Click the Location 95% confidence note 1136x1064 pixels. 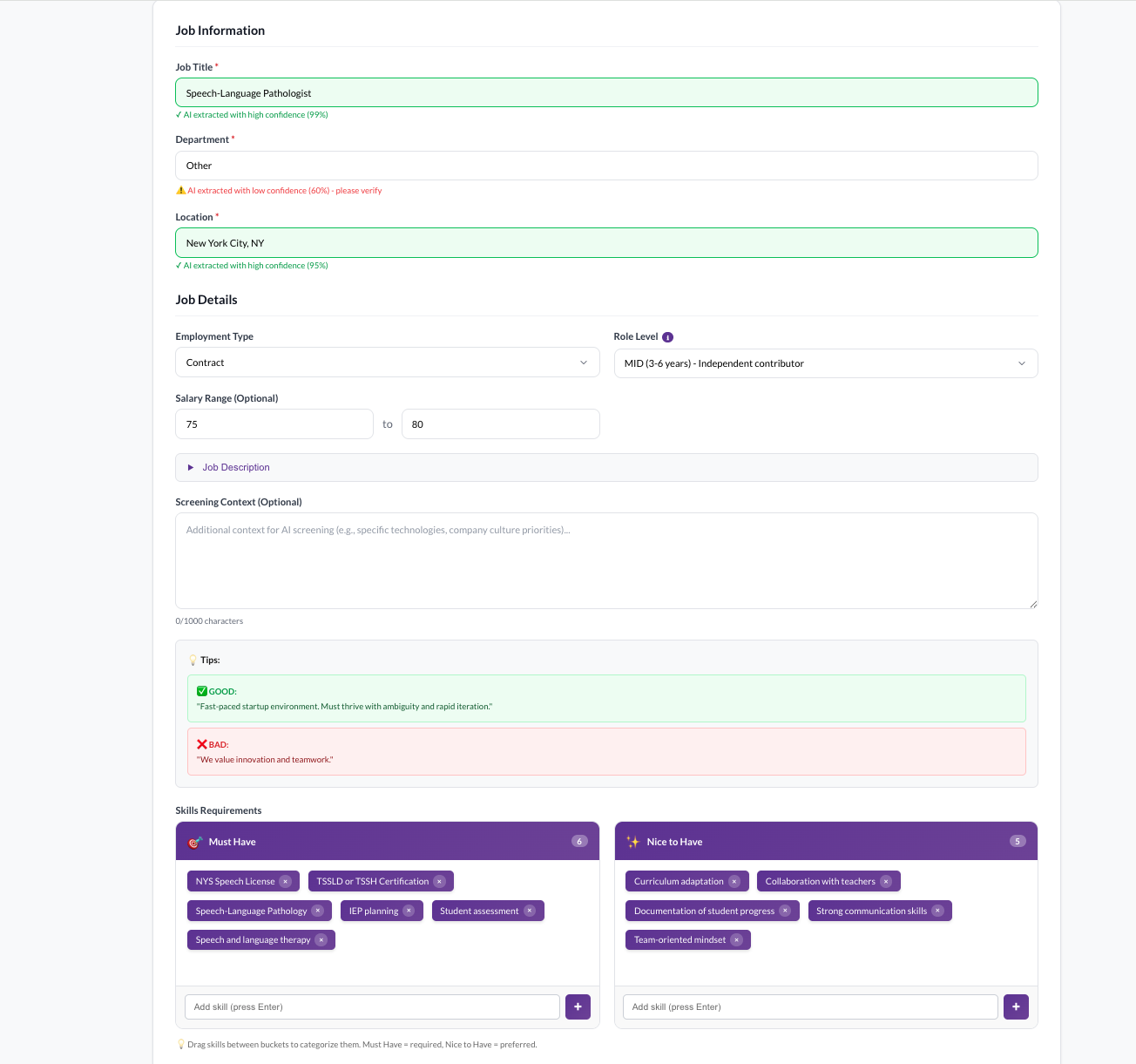point(252,266)
